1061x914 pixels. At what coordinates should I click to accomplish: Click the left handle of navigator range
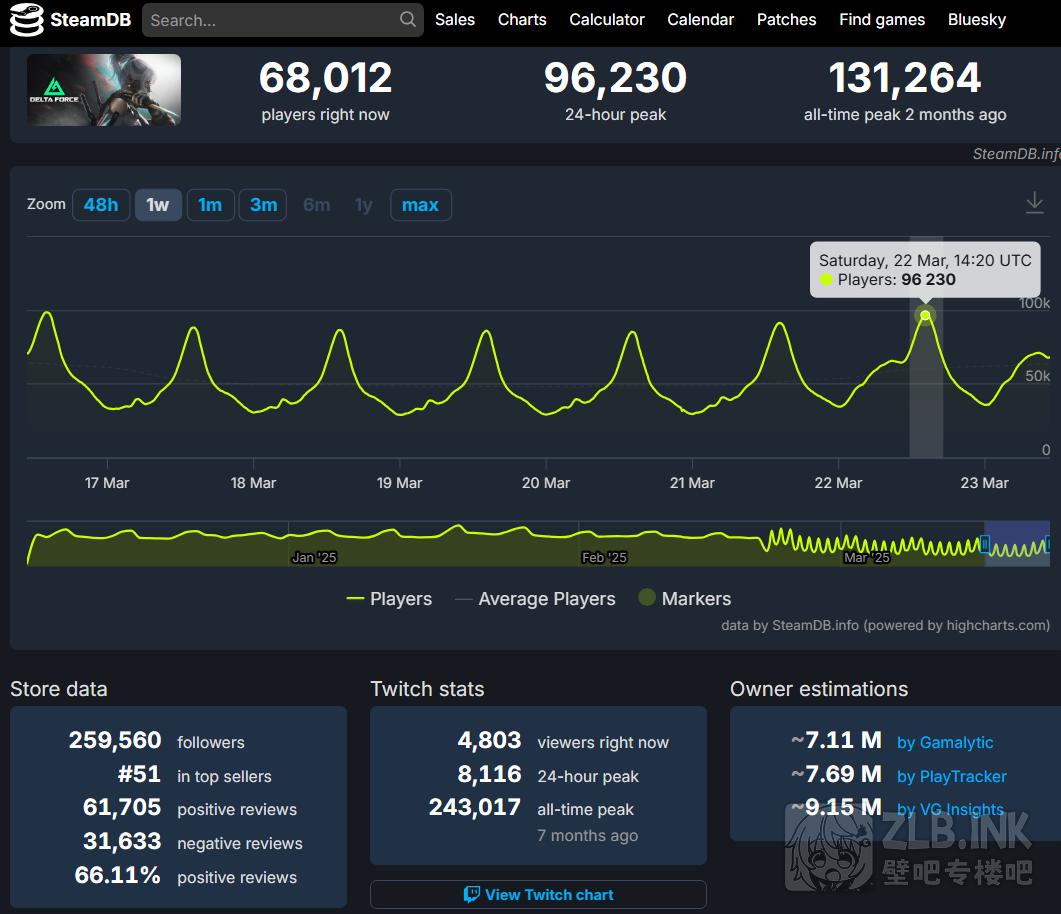(x=985, y=544)
